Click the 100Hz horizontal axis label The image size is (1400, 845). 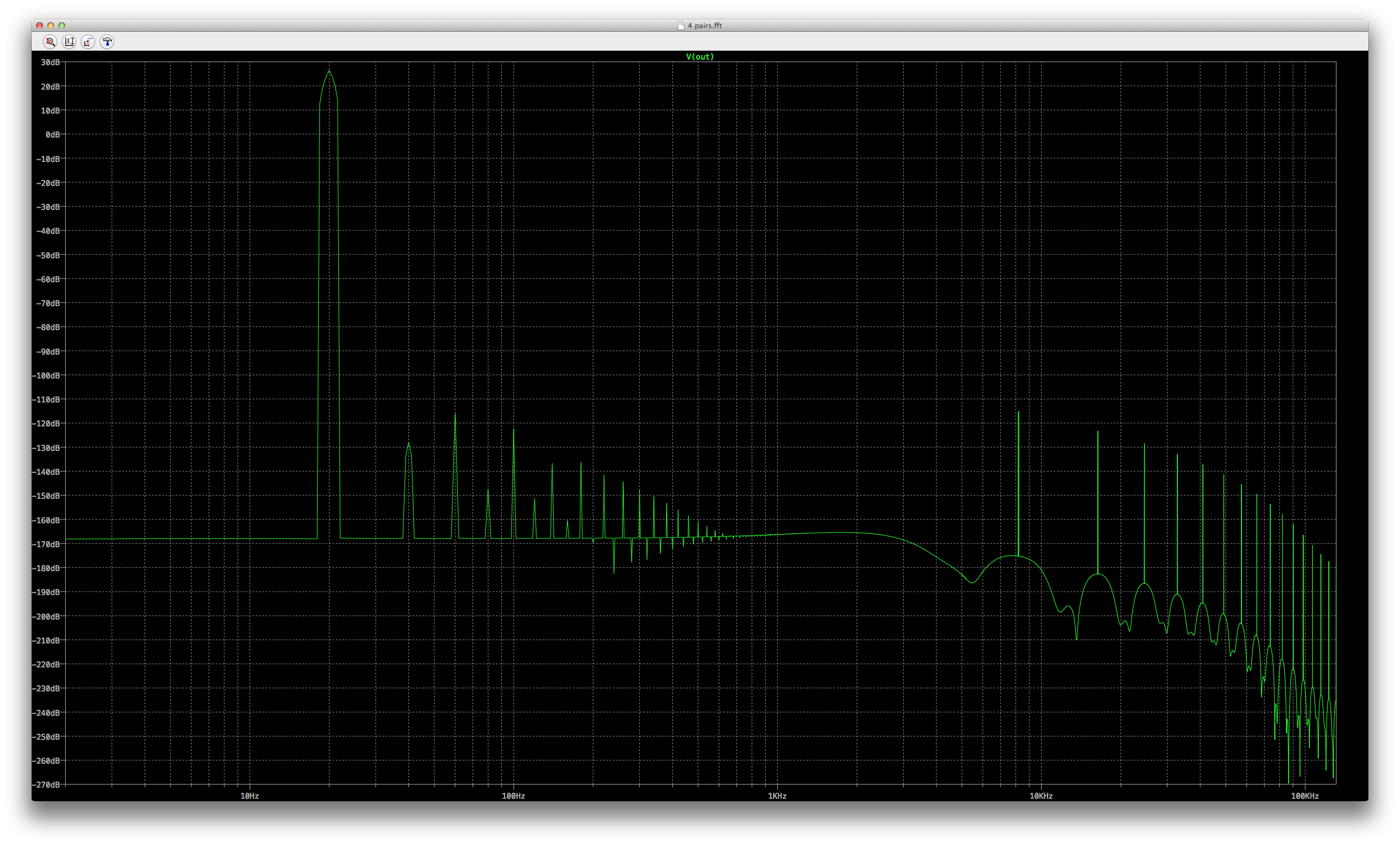(513, 796)
